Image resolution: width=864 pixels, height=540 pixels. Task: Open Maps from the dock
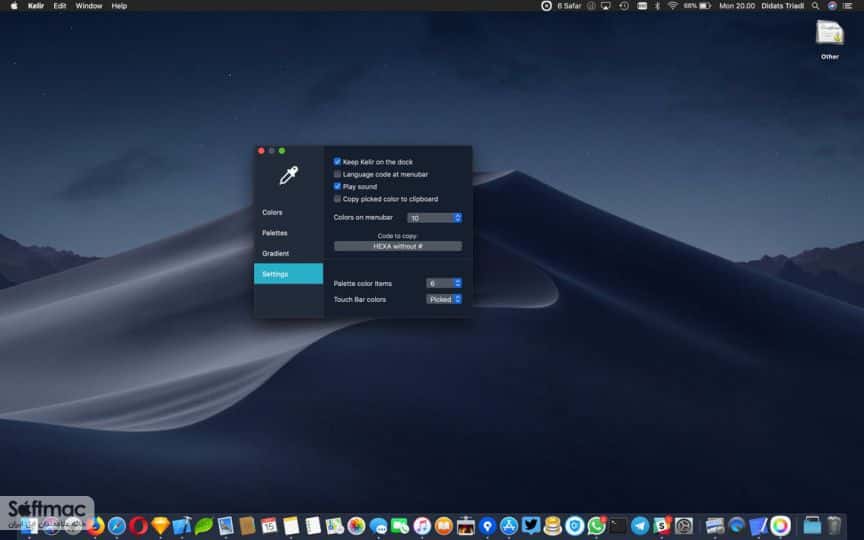click(x=334, y=526)
